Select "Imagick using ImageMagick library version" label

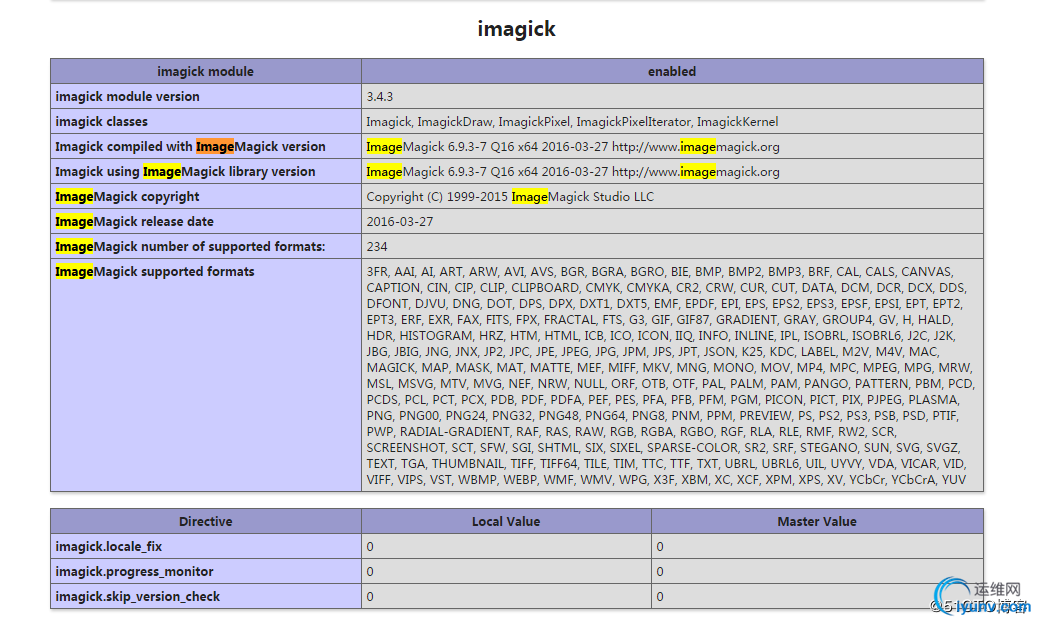[x=185, y=172]
